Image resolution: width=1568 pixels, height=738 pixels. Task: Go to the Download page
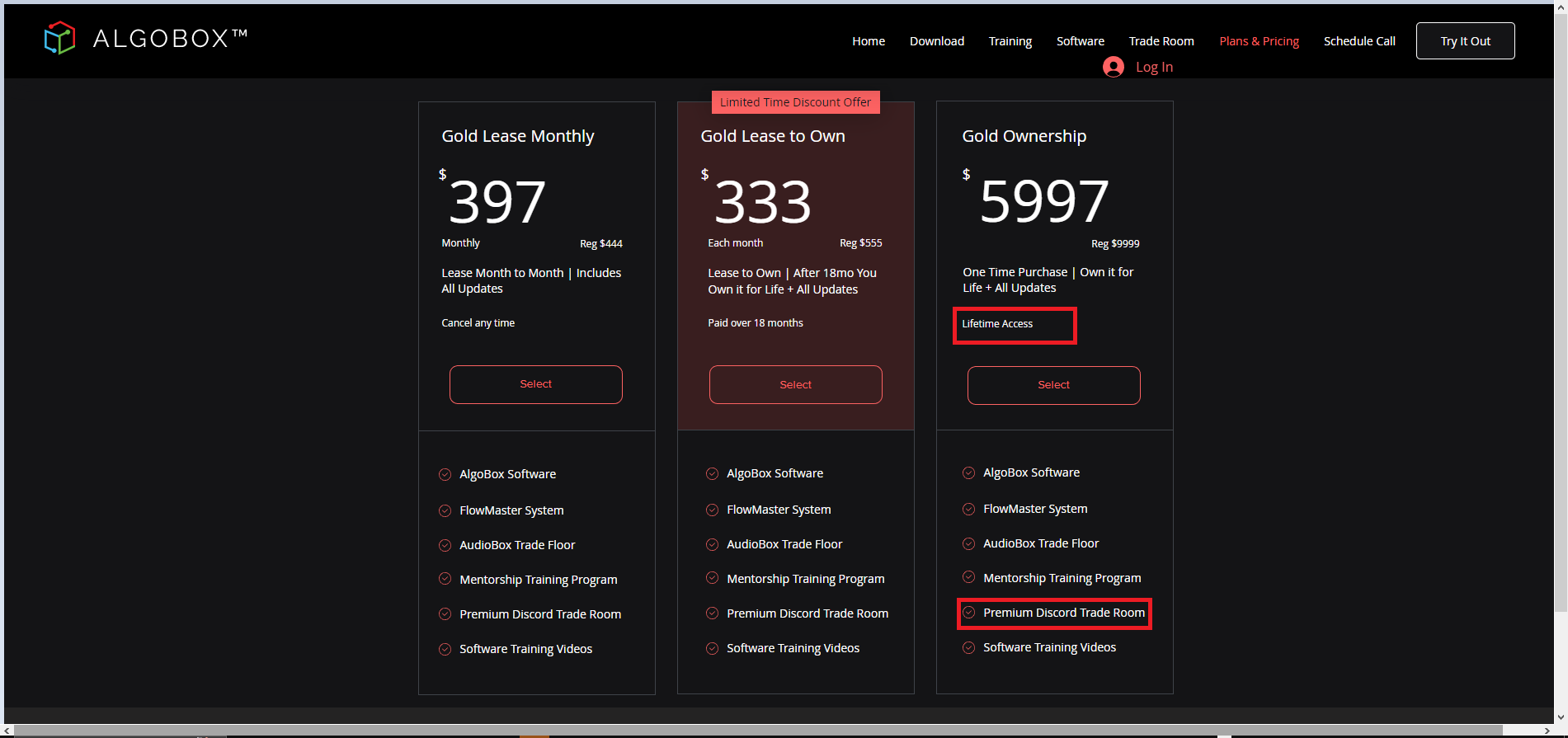937,41
